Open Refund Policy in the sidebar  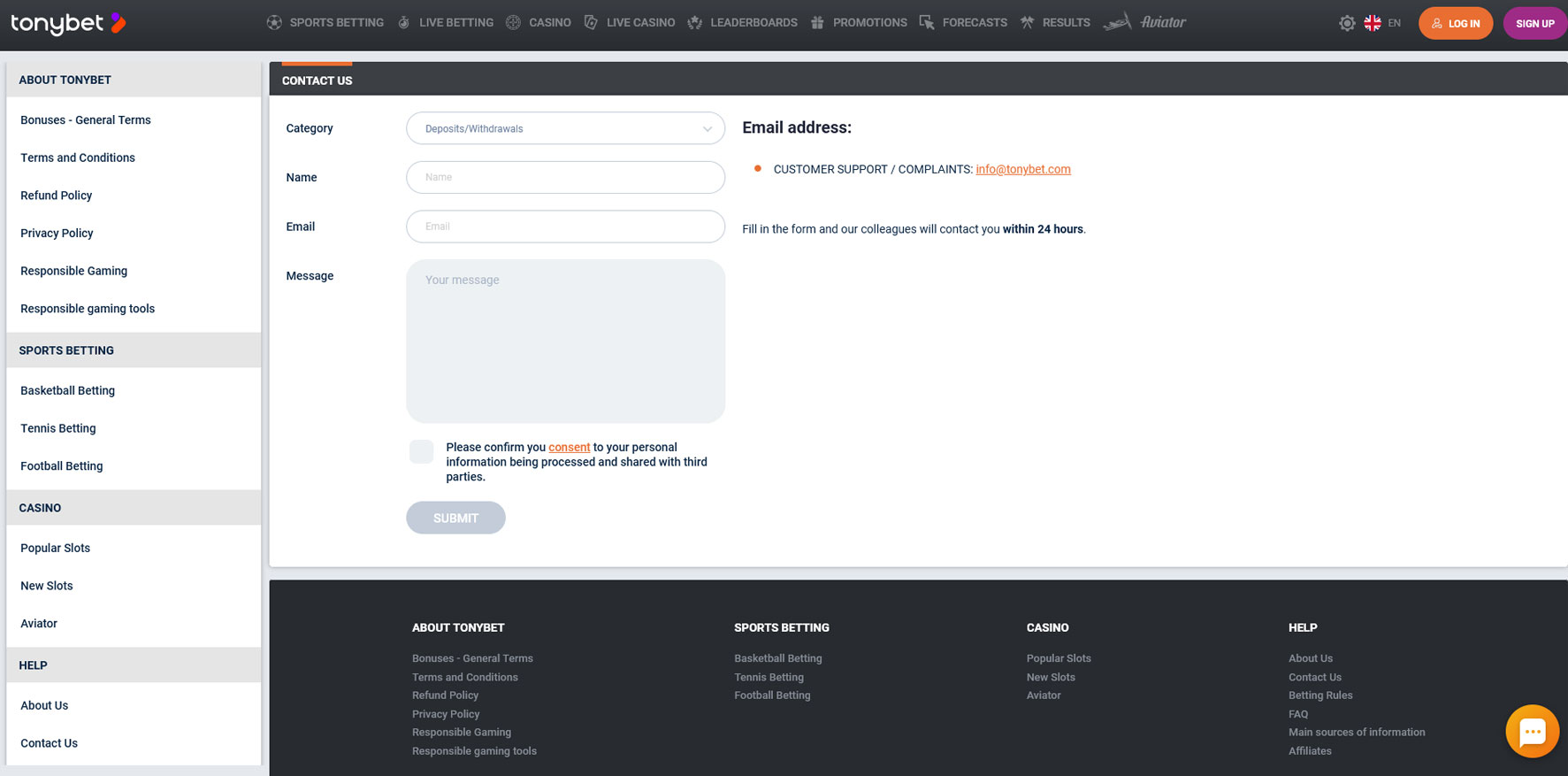(x=57, y=196)
